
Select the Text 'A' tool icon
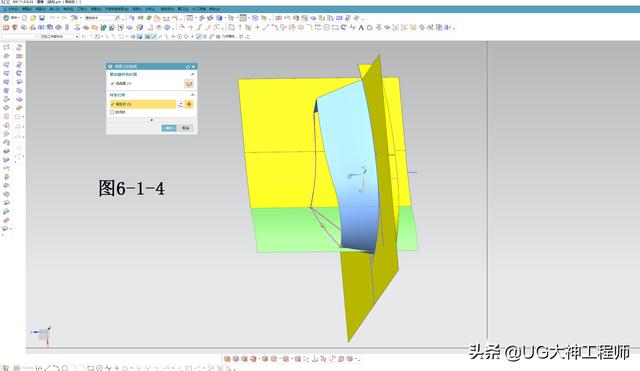point(361,27)
